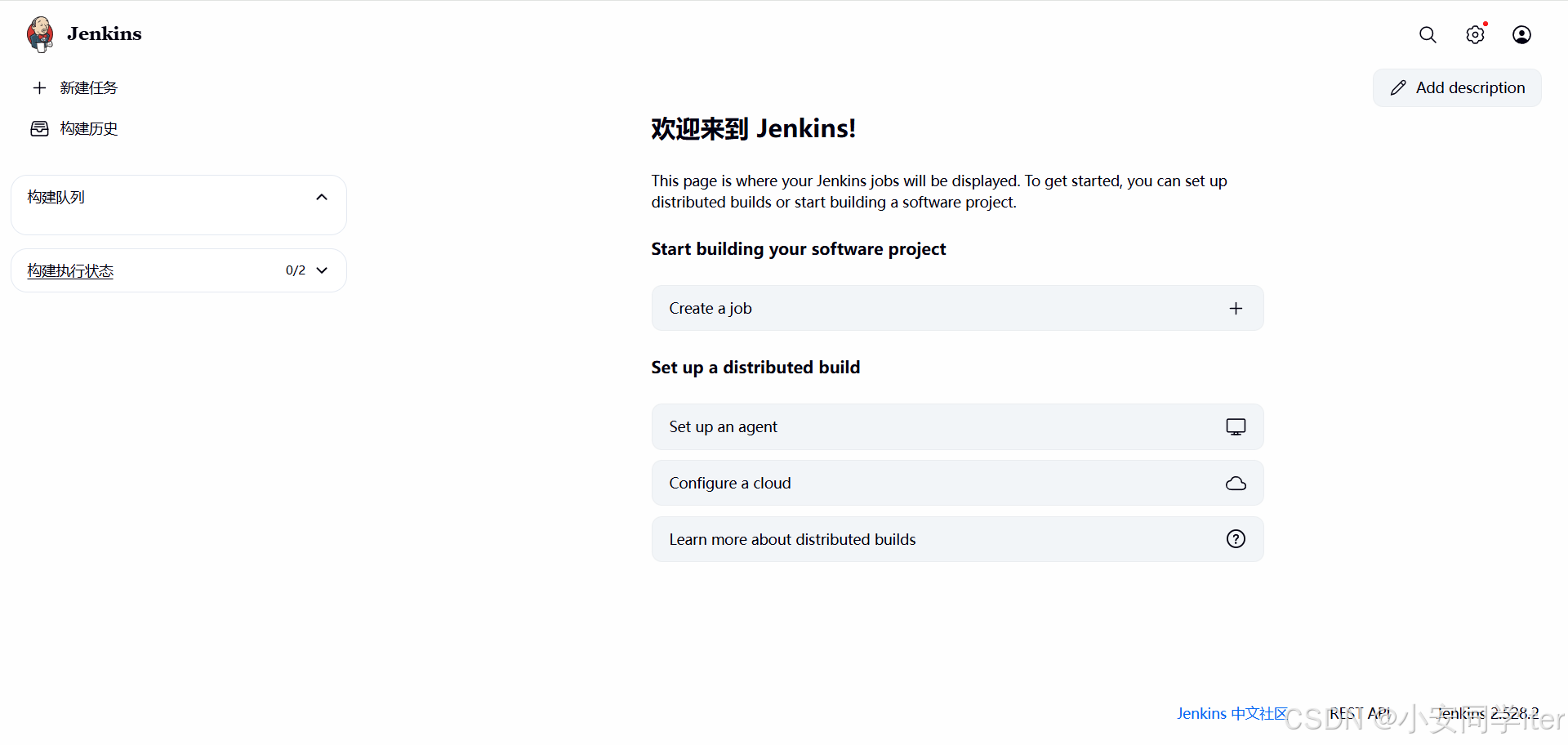Click the question mark help icon
The height and width of the screenshot is (745, 1568).
[x=1236, y=539]
